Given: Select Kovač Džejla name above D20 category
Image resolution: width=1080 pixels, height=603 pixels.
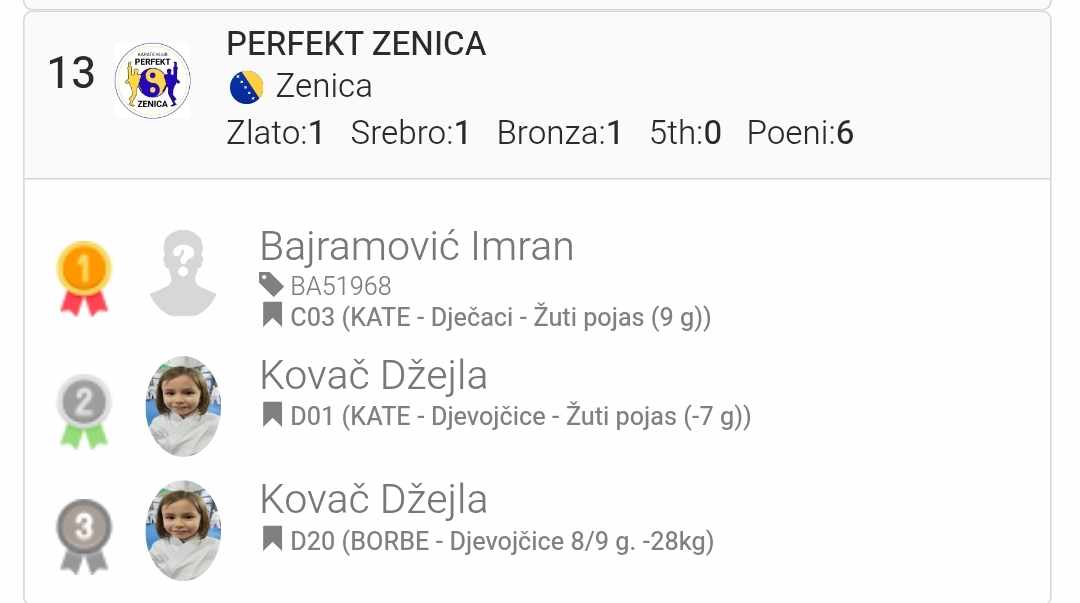Looking at the screenshot, I should tap(373, 499).
